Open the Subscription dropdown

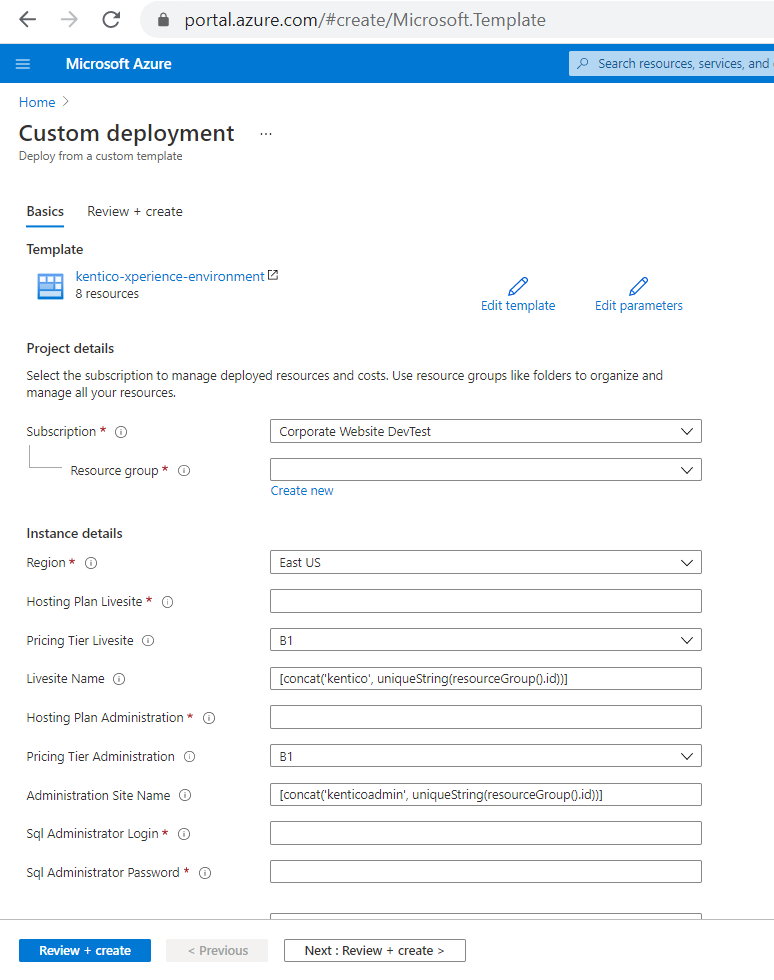tap(486, 431)
